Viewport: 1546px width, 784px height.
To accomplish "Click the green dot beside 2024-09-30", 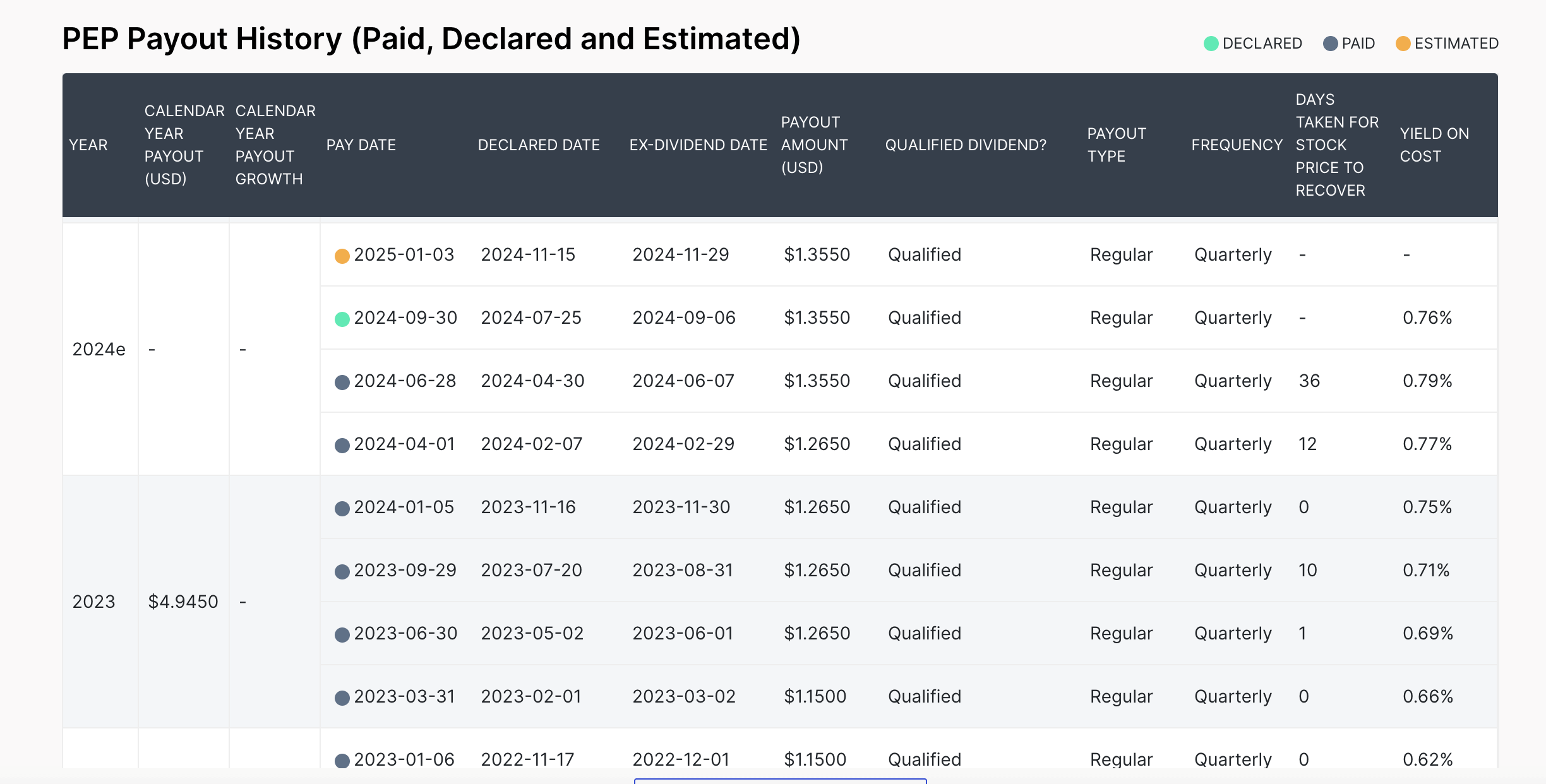I will point(342,319).
